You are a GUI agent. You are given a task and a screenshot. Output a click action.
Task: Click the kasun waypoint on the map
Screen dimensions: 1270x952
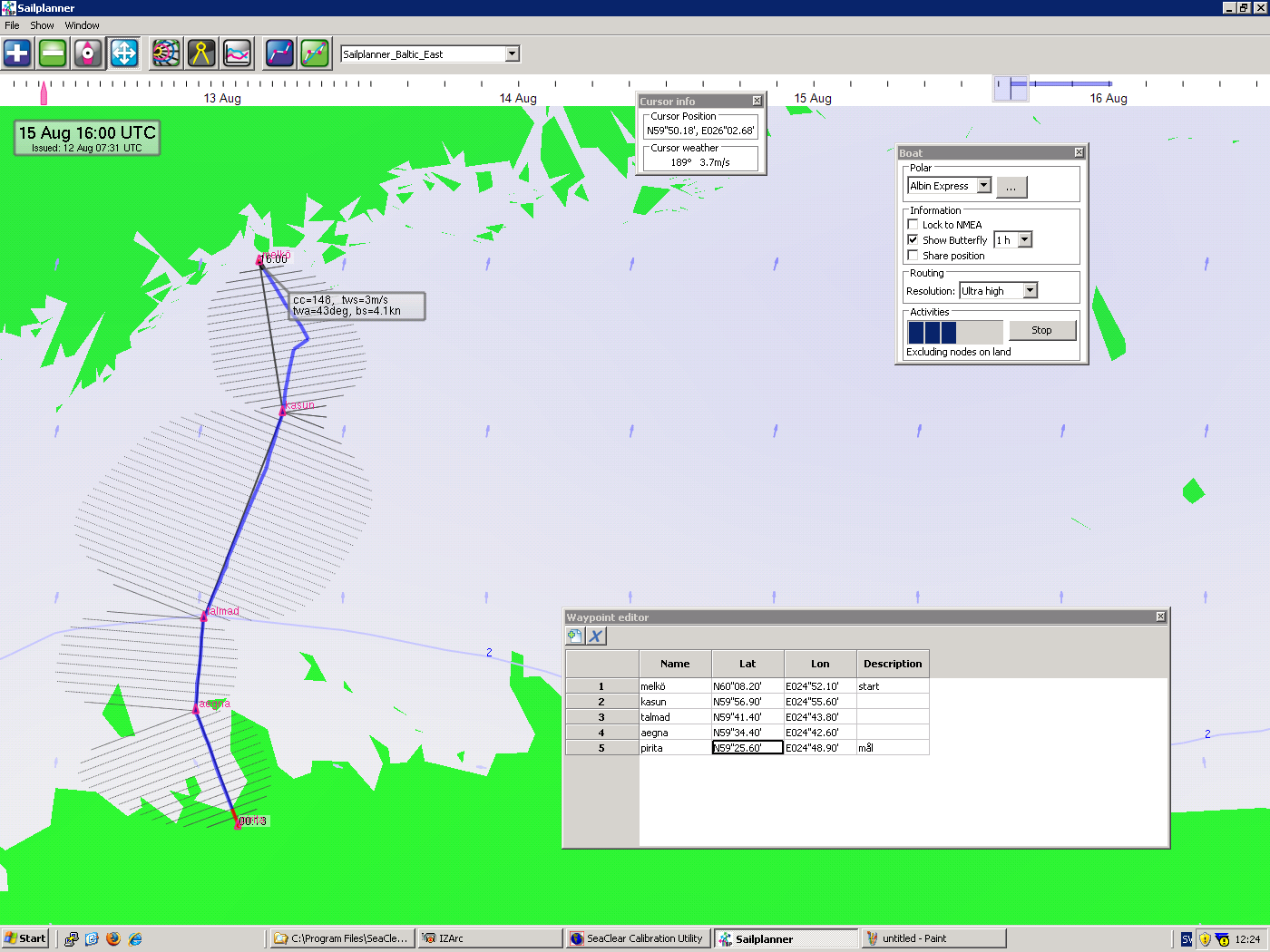click(x=283, y=412)
